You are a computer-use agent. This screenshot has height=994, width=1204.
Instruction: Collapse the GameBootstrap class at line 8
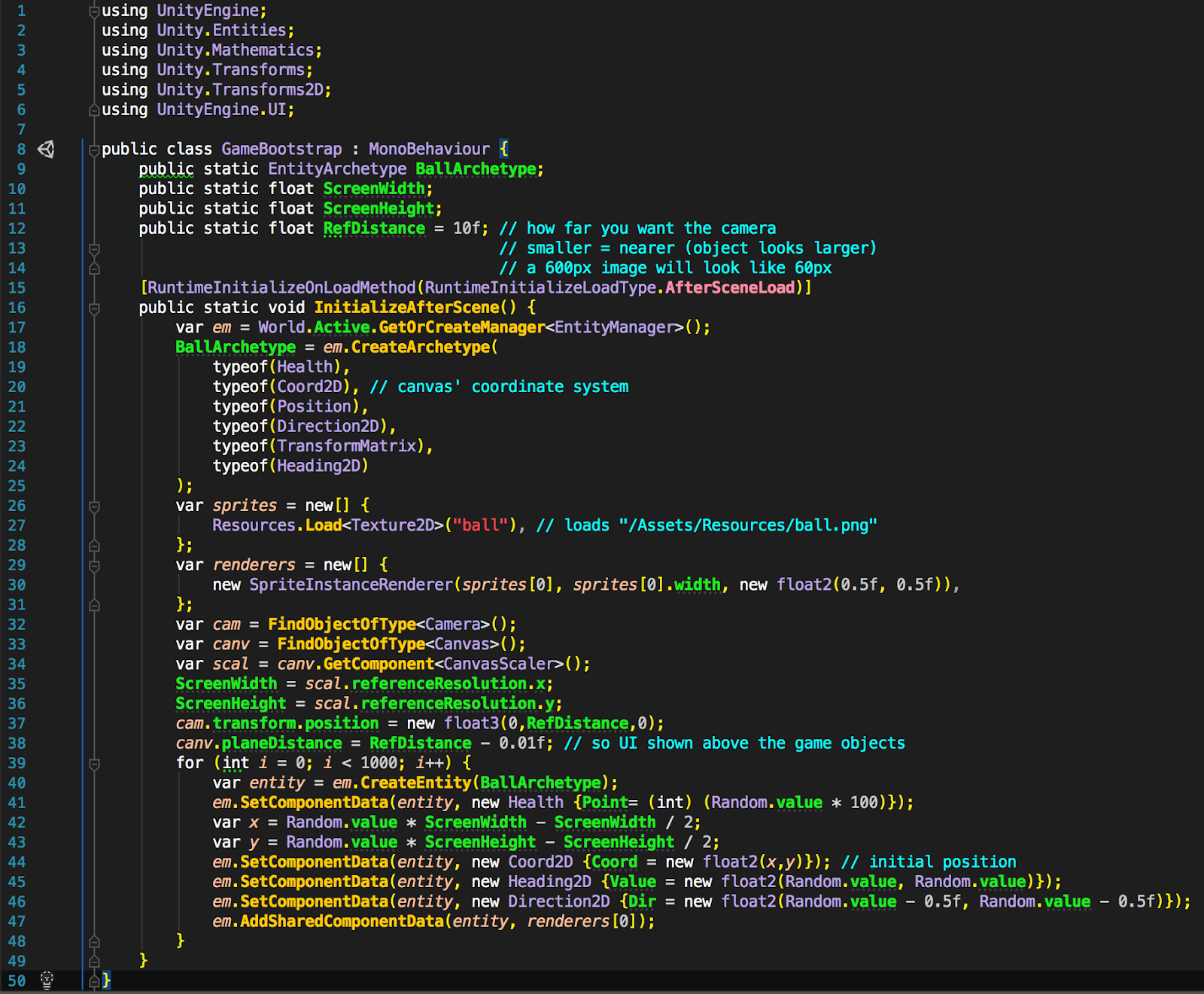(93, 148)
